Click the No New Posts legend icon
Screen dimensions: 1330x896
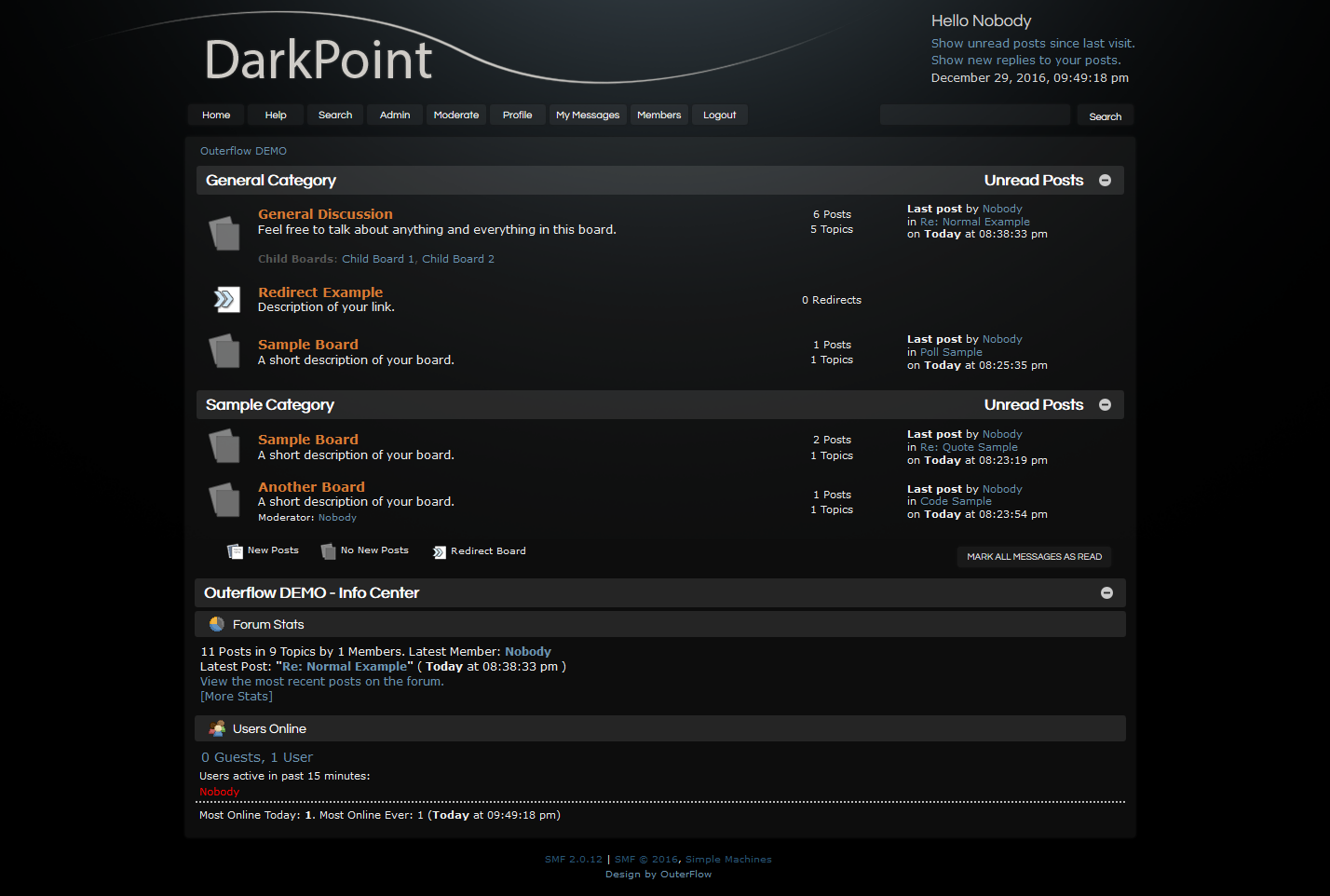tap(328, 551)
